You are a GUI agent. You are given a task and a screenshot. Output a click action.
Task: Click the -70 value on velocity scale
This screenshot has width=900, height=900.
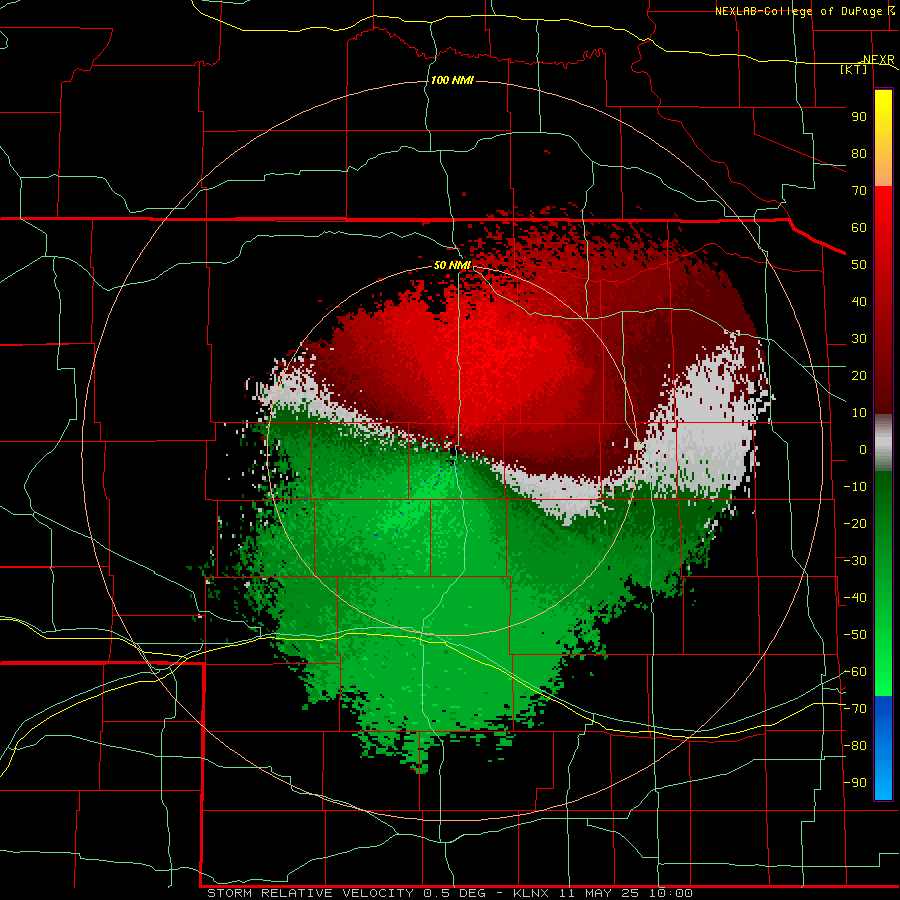coord(855,709)
